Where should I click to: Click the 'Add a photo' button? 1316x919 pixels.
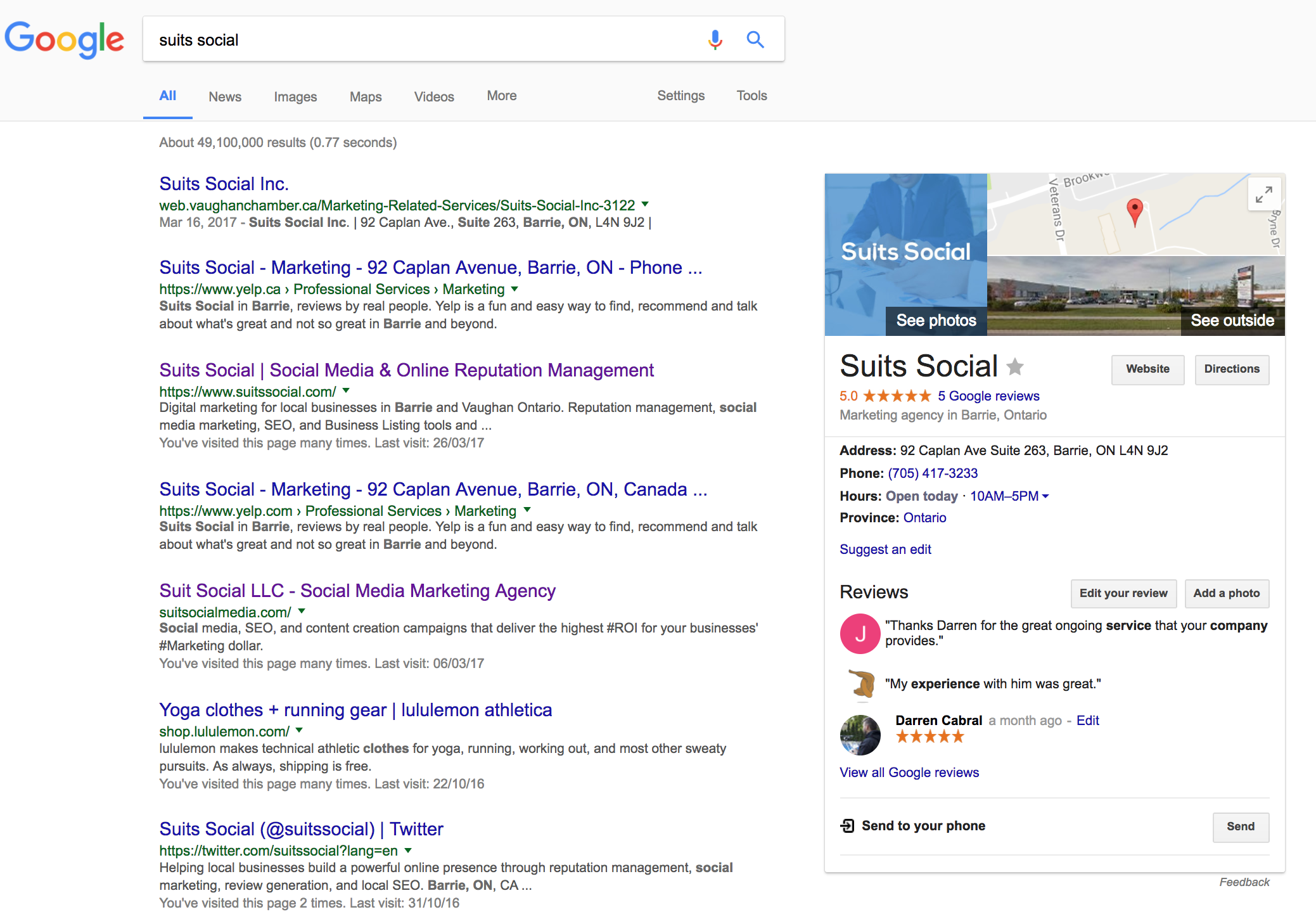pos(1227,594)
